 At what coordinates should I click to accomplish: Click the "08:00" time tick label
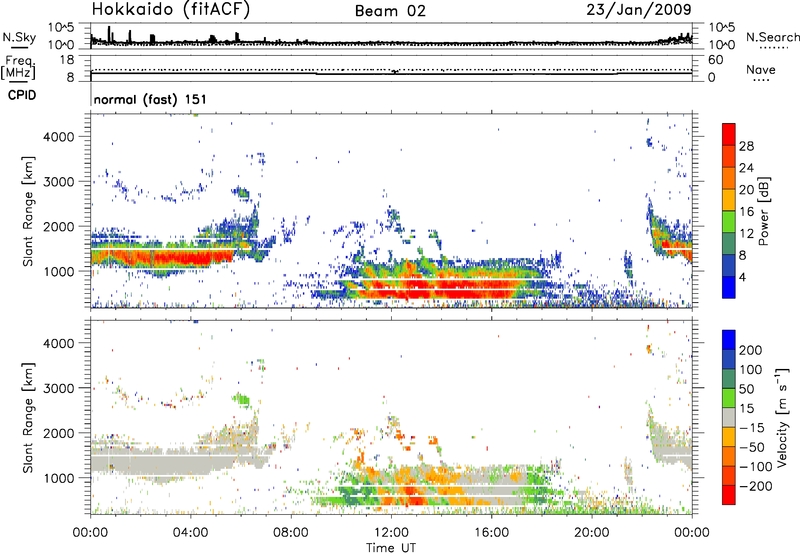click(x=291, y=533)
